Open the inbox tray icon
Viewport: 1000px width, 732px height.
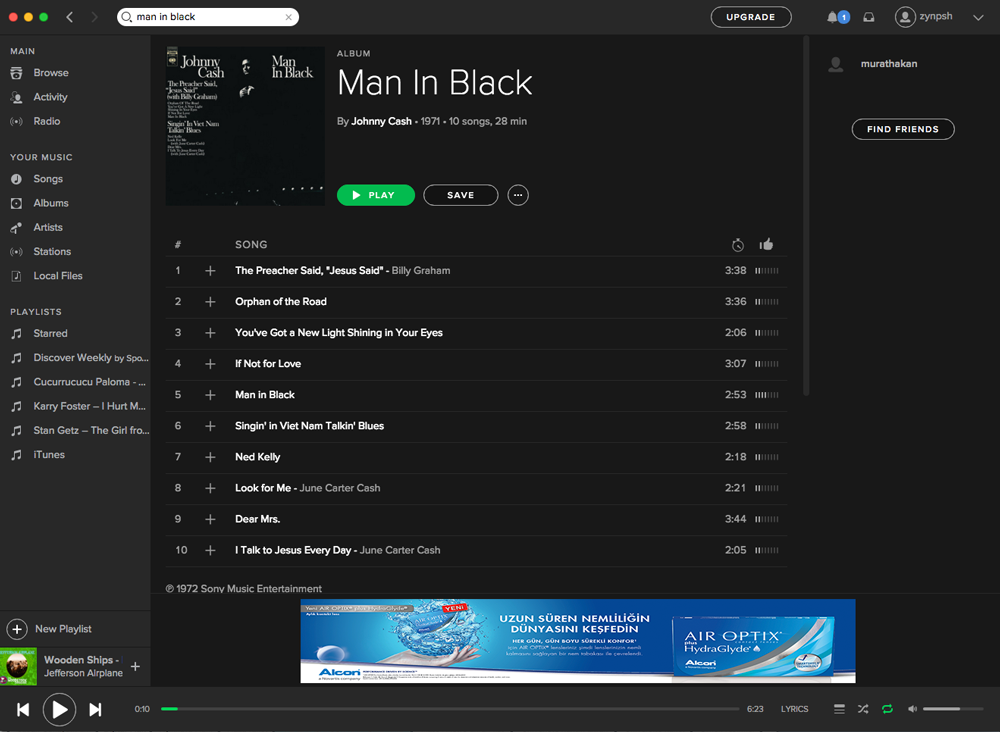pos(869,17)
